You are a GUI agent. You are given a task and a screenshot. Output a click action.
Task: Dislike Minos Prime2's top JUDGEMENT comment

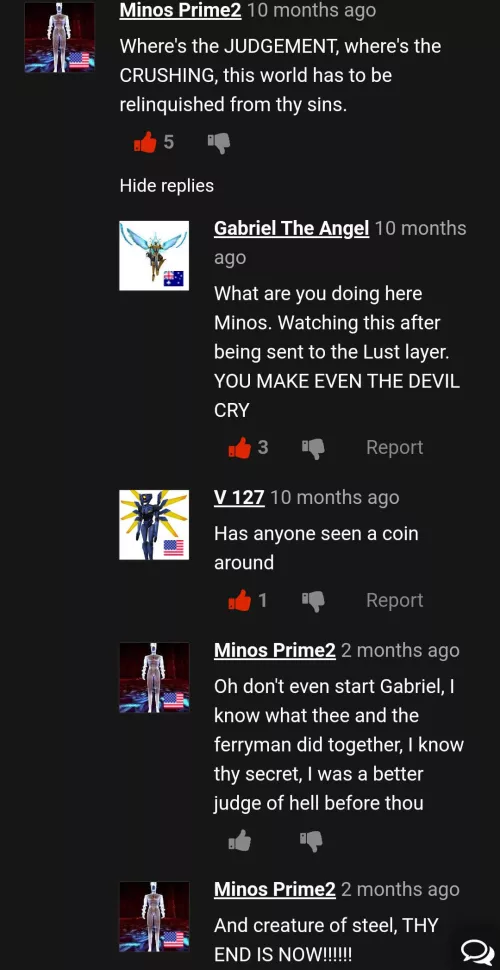(218, 144)
